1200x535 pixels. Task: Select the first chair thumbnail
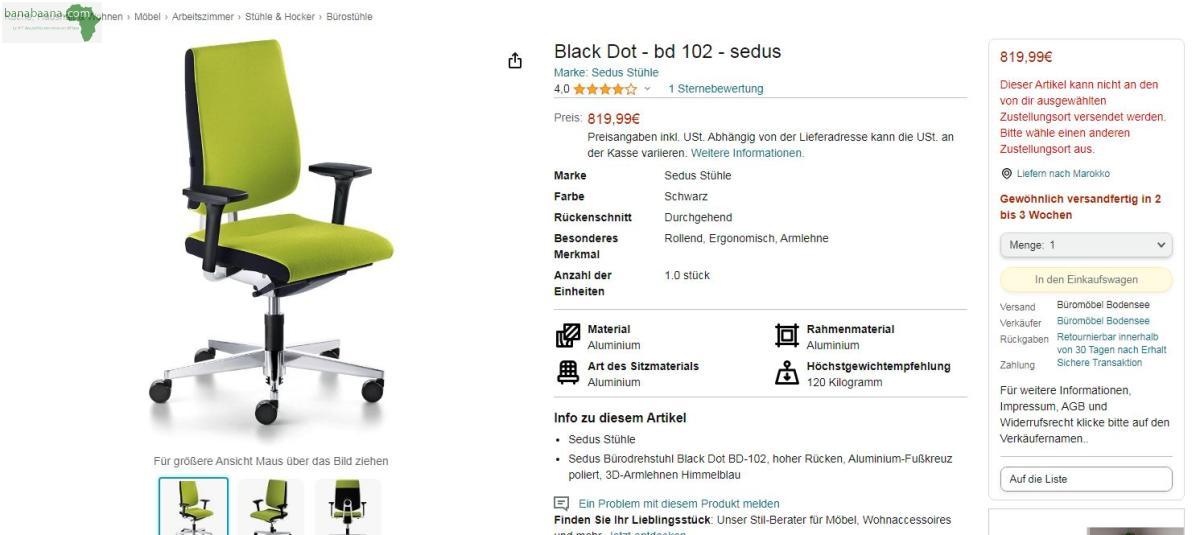(193, 506)
